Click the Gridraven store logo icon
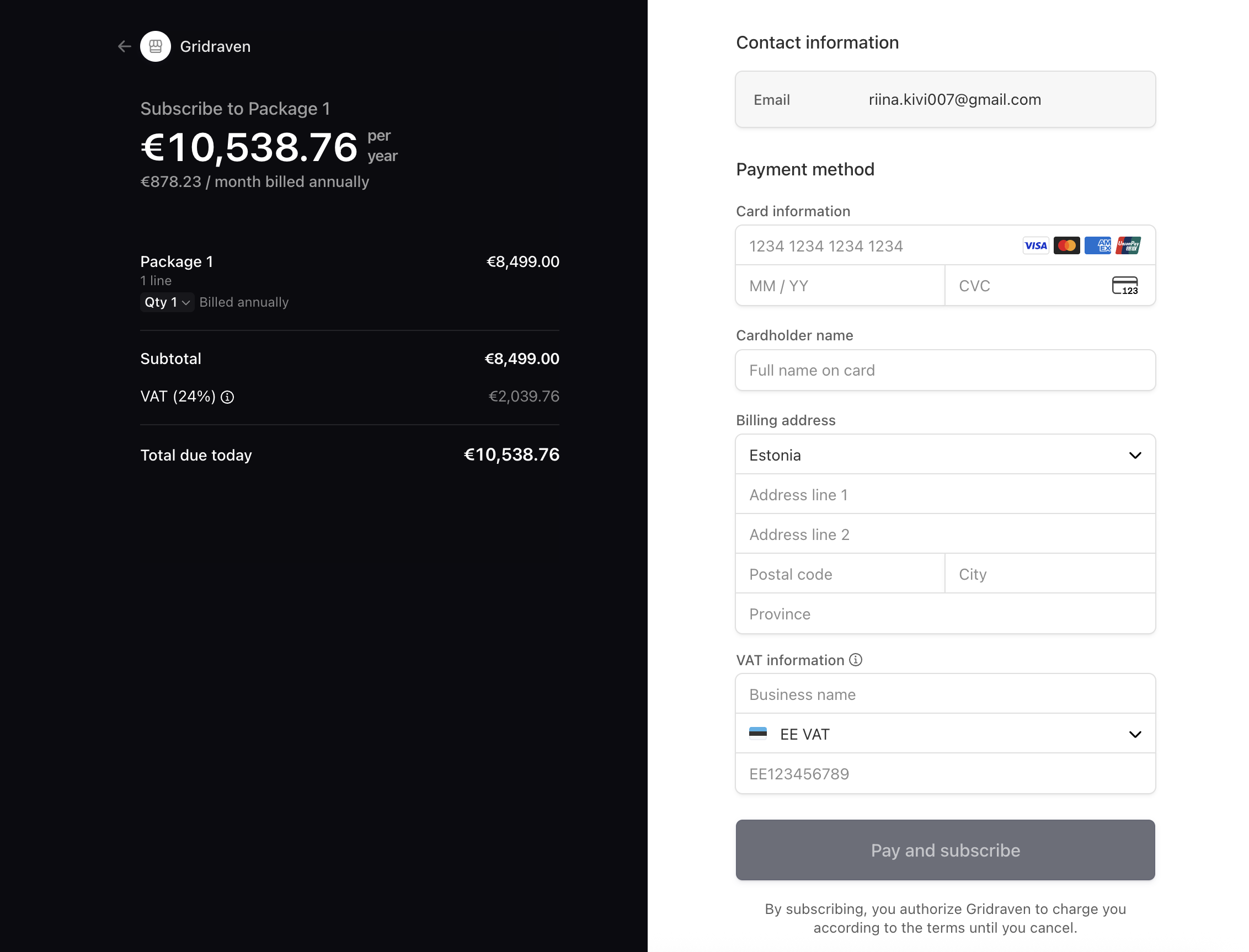The image size is (1249, 952). (x=155, y=46)
